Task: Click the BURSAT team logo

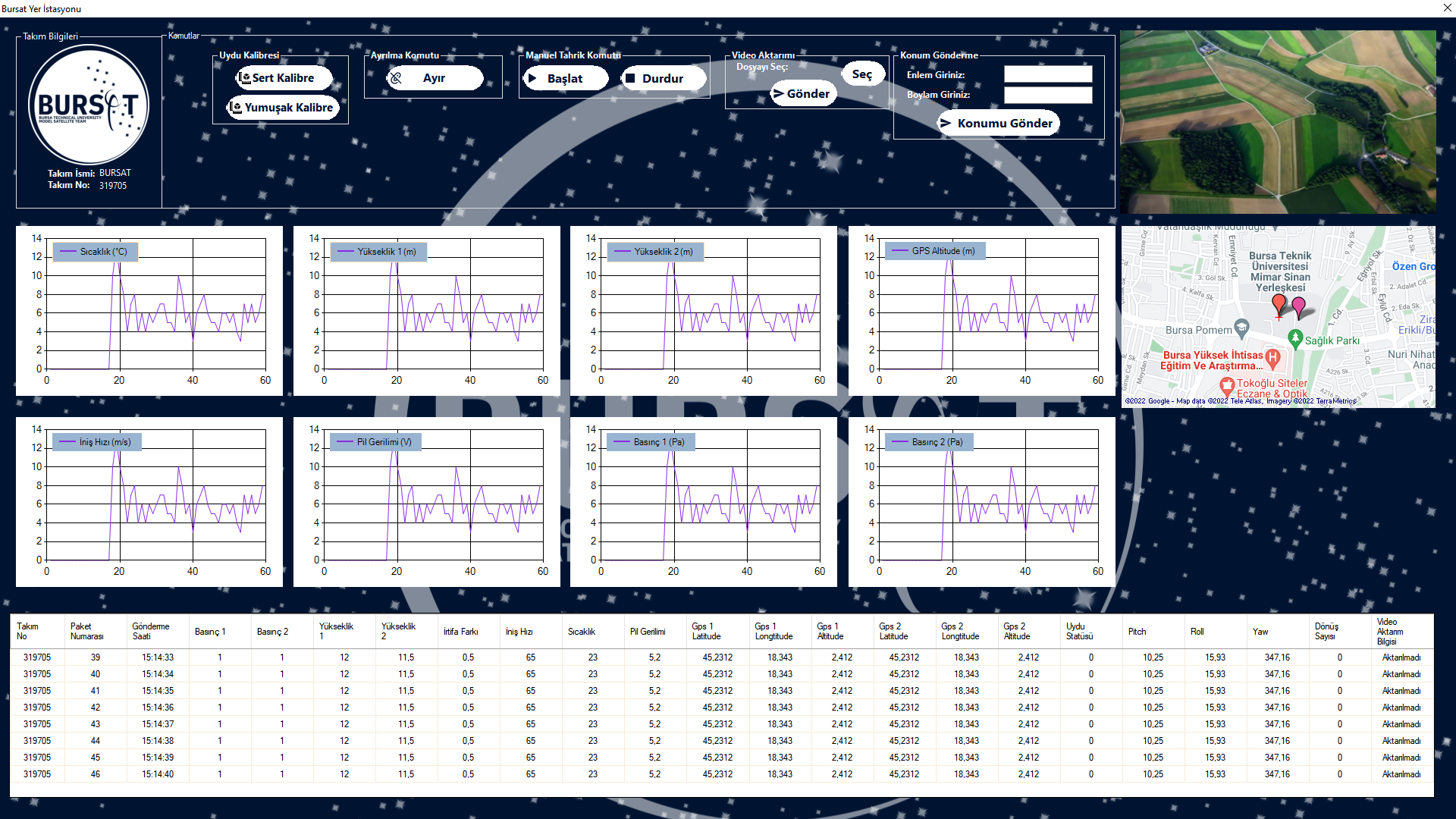Action: (89, 105)
